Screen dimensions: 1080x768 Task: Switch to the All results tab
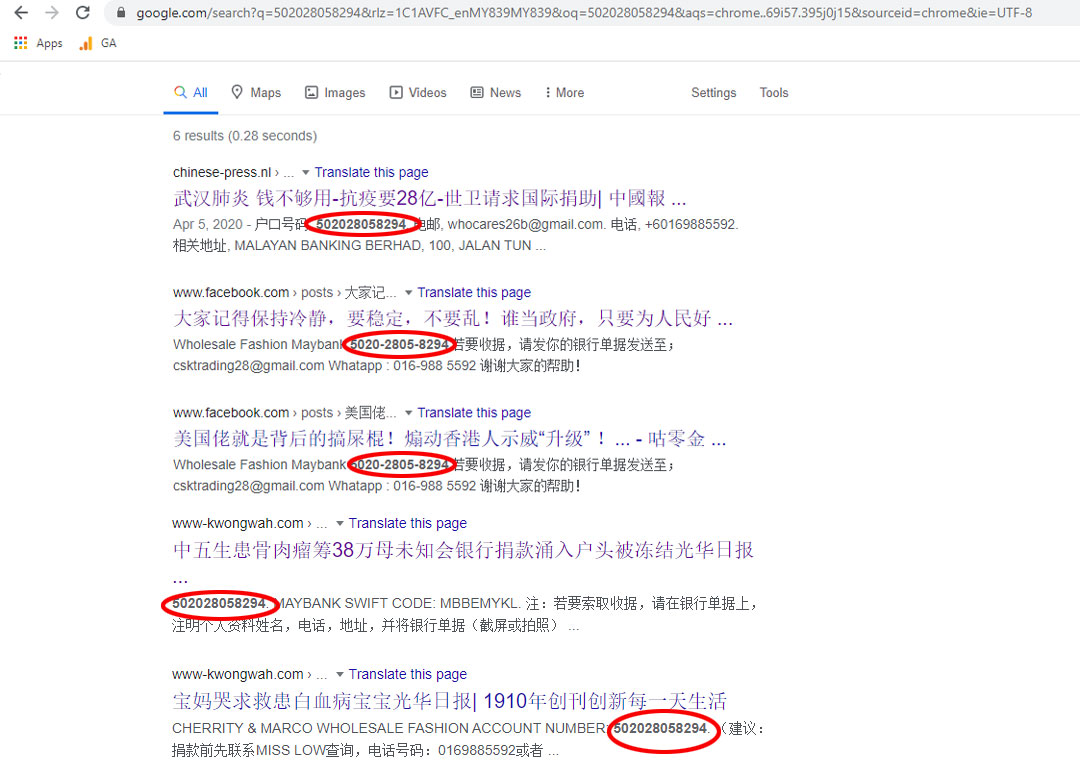191,92
